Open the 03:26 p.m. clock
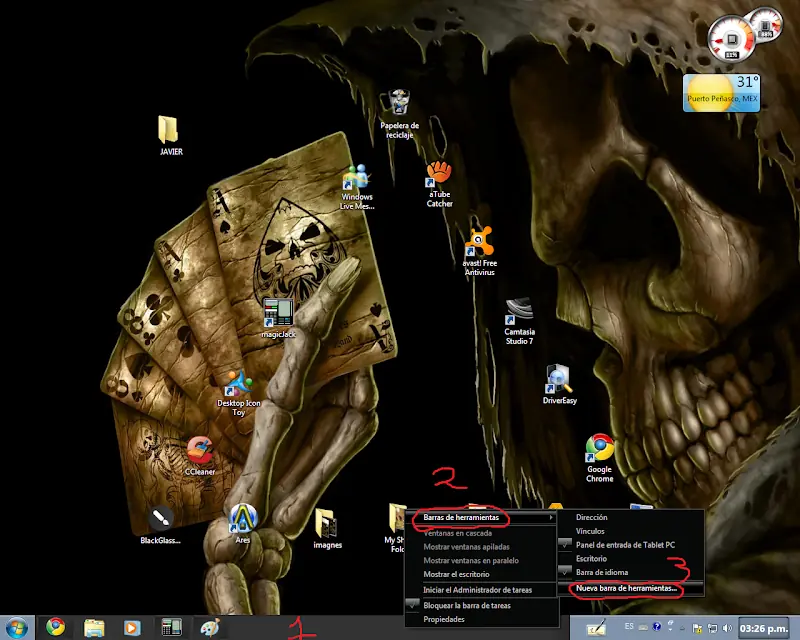800x640 pixels. [763, 628]
